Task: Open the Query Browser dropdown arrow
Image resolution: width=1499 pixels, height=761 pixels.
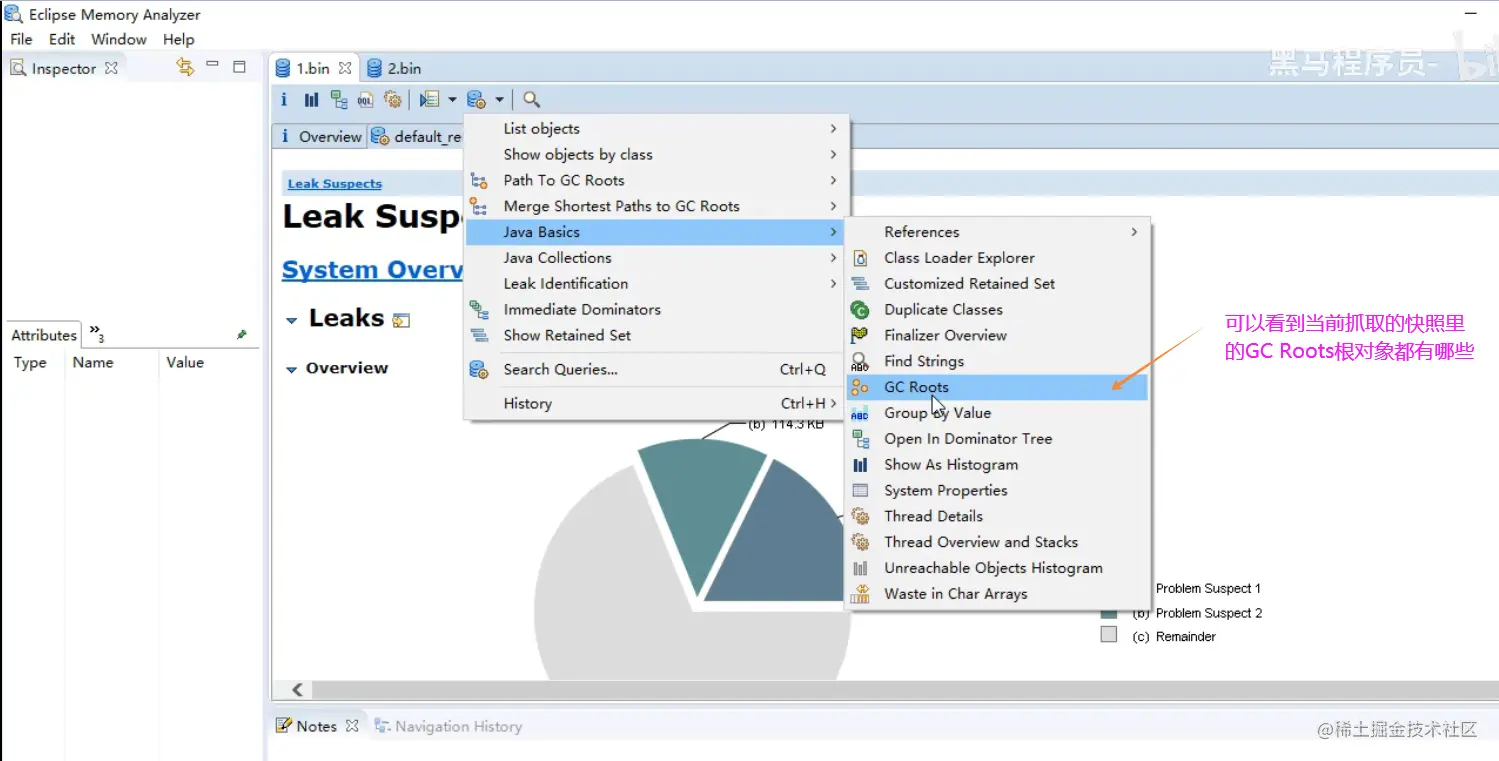Action: tap(499, 99)
